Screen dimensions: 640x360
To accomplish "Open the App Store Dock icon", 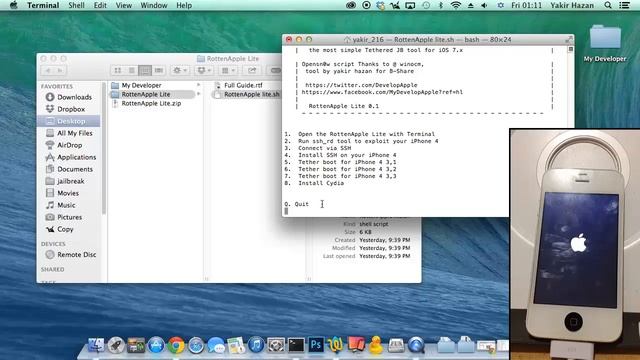I will [156, 345].
